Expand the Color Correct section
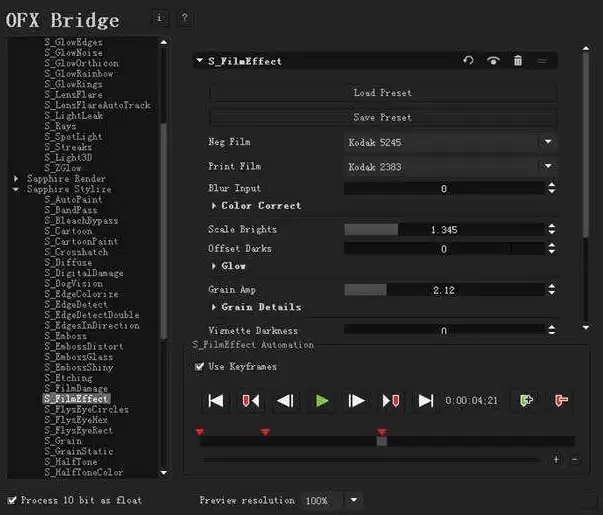 [x=257, y=206]
